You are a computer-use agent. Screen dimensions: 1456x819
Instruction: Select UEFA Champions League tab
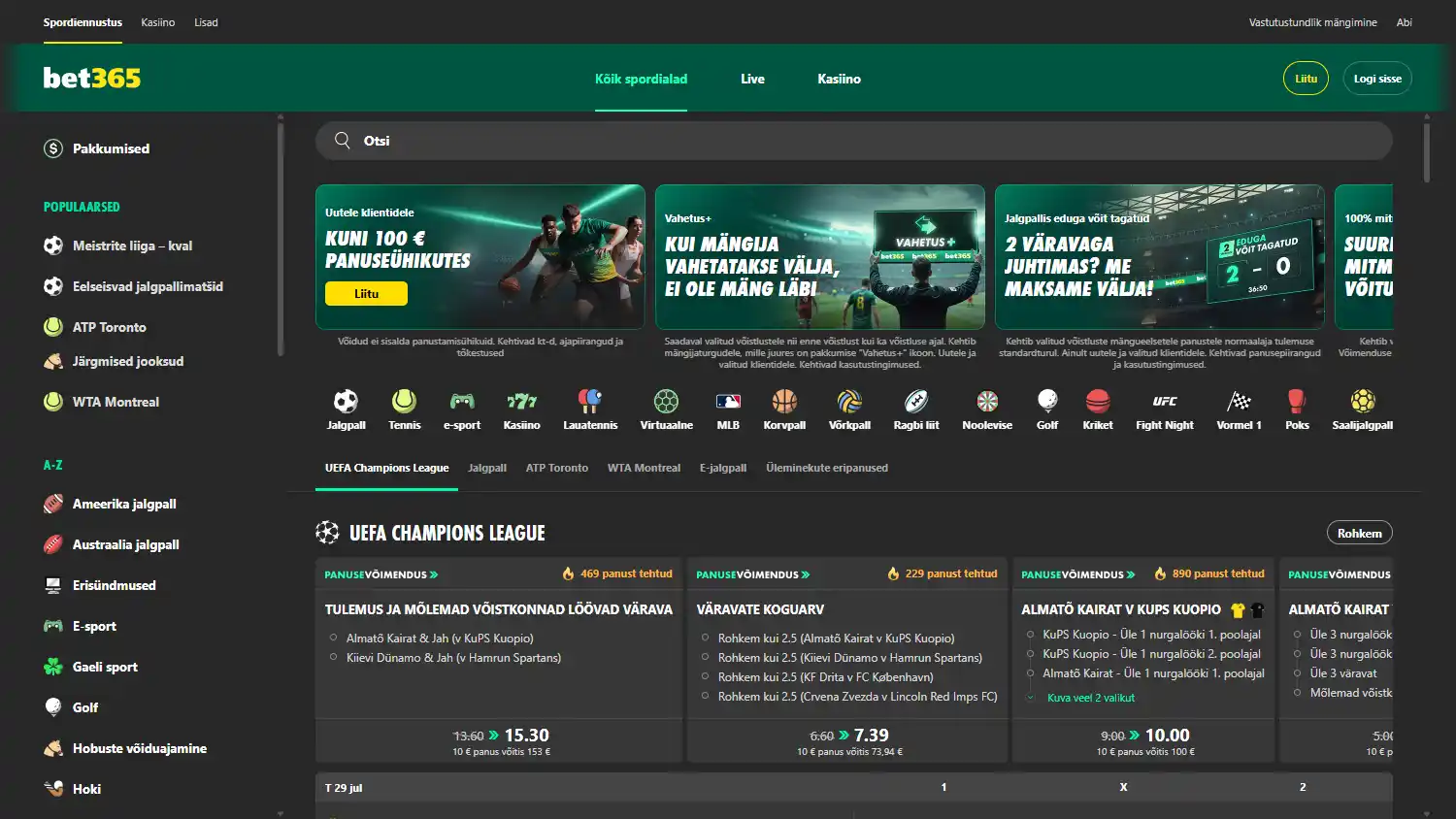point(386,468)
